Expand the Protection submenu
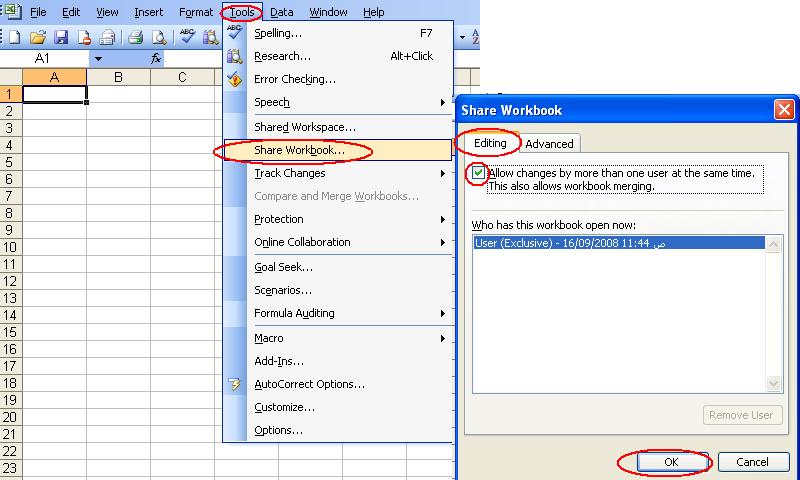The height and width of the screenshot is (480, 800). click(443, 219)
